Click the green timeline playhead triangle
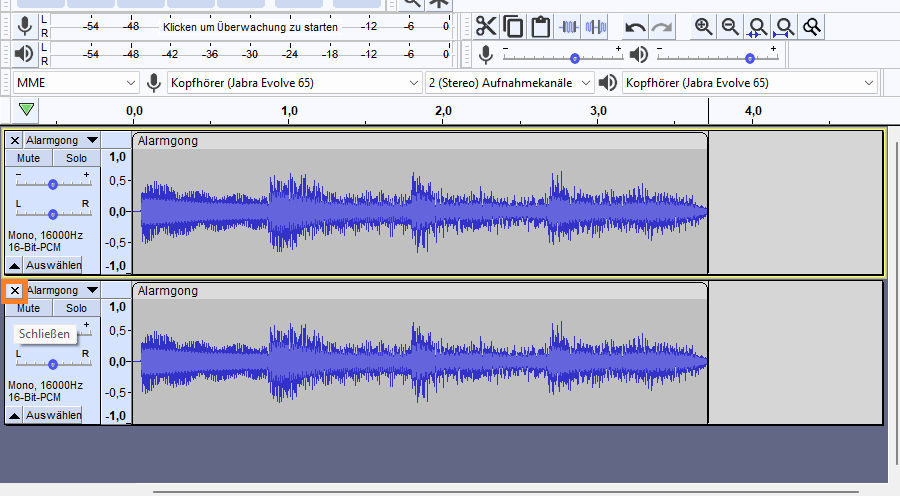 pyautogui.click(x=26, y=109)
